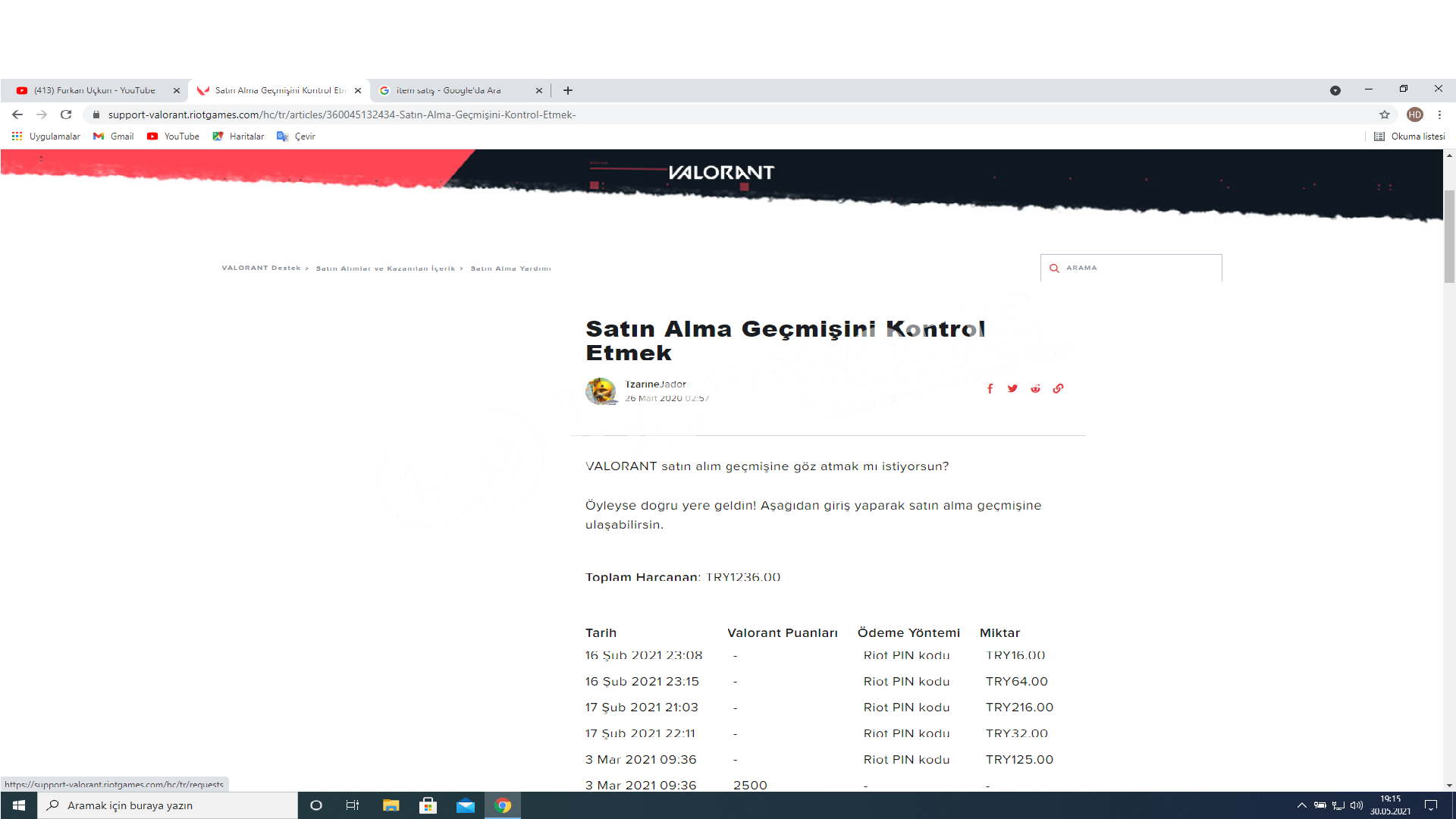Click the Miktar column header
Screen dimensions: 1456x819
(999, 632)
